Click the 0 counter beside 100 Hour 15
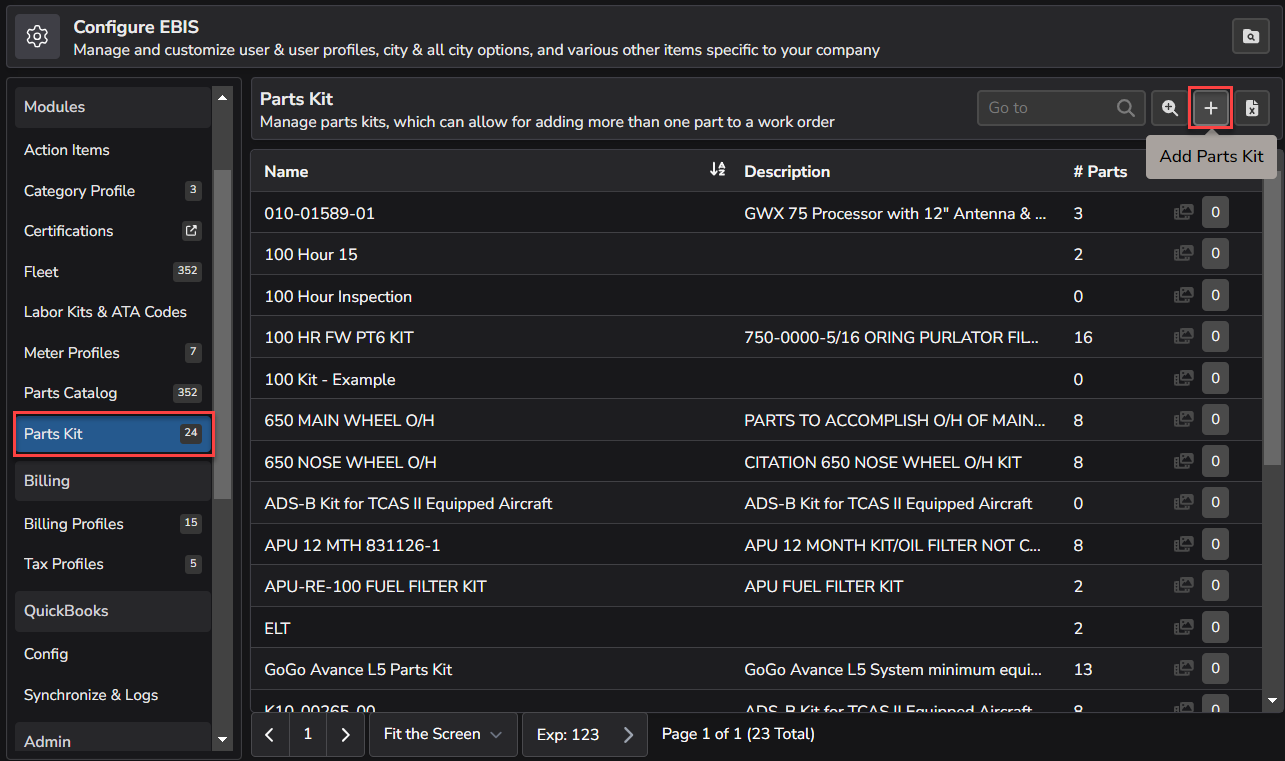1285x761 pixels. point(1215,253)
